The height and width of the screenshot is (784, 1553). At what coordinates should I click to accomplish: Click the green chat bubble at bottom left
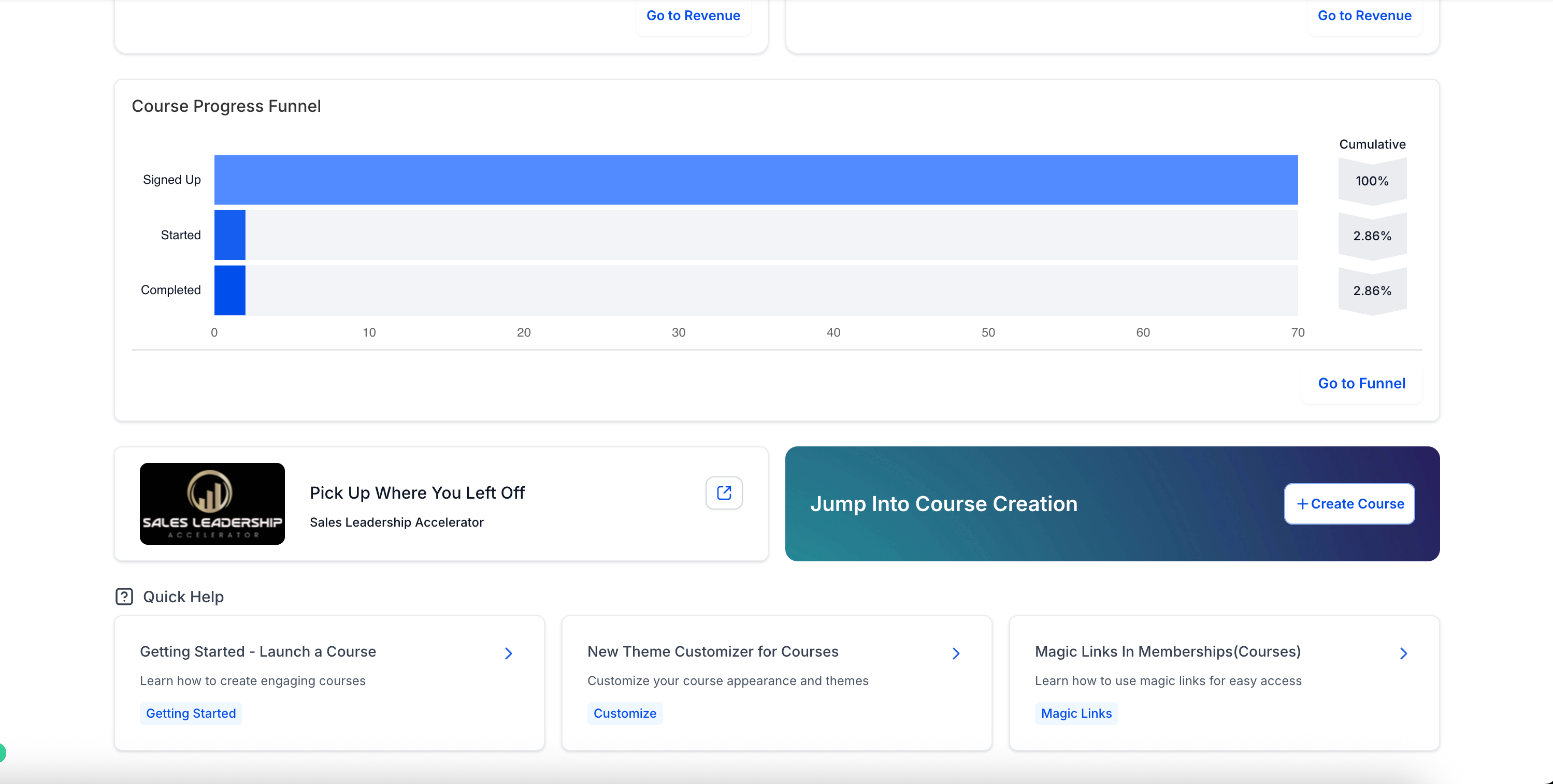tap(2, 752)
